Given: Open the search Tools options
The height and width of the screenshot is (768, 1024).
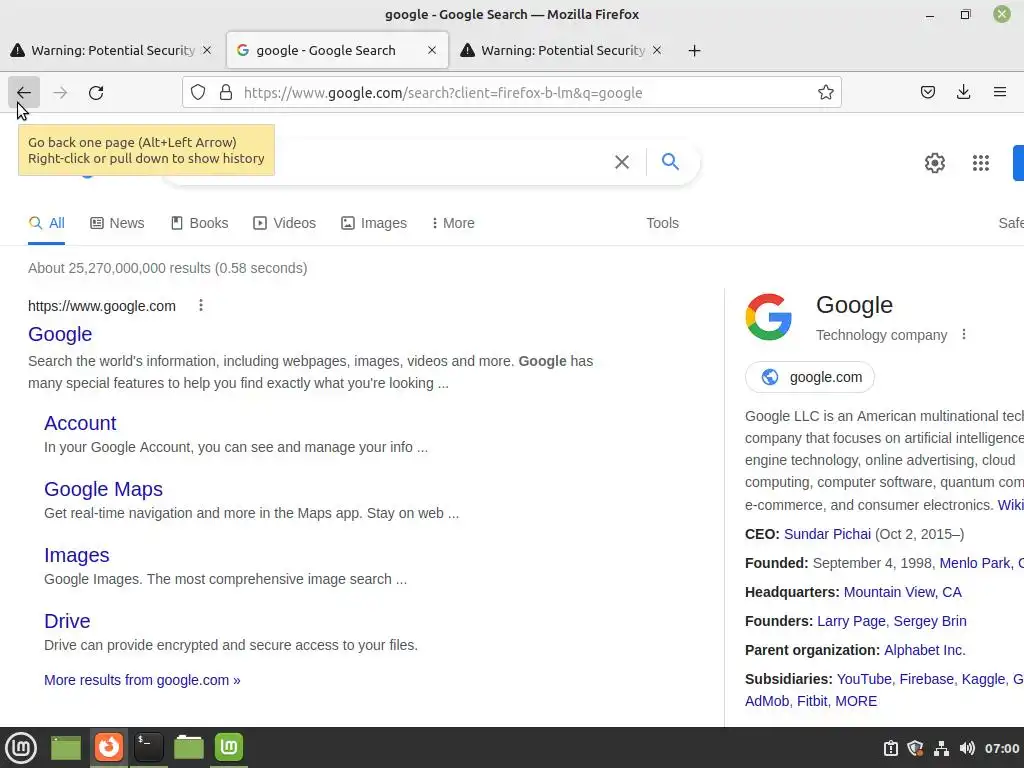Looking at the screenshot, I should (x=662, y=223).
